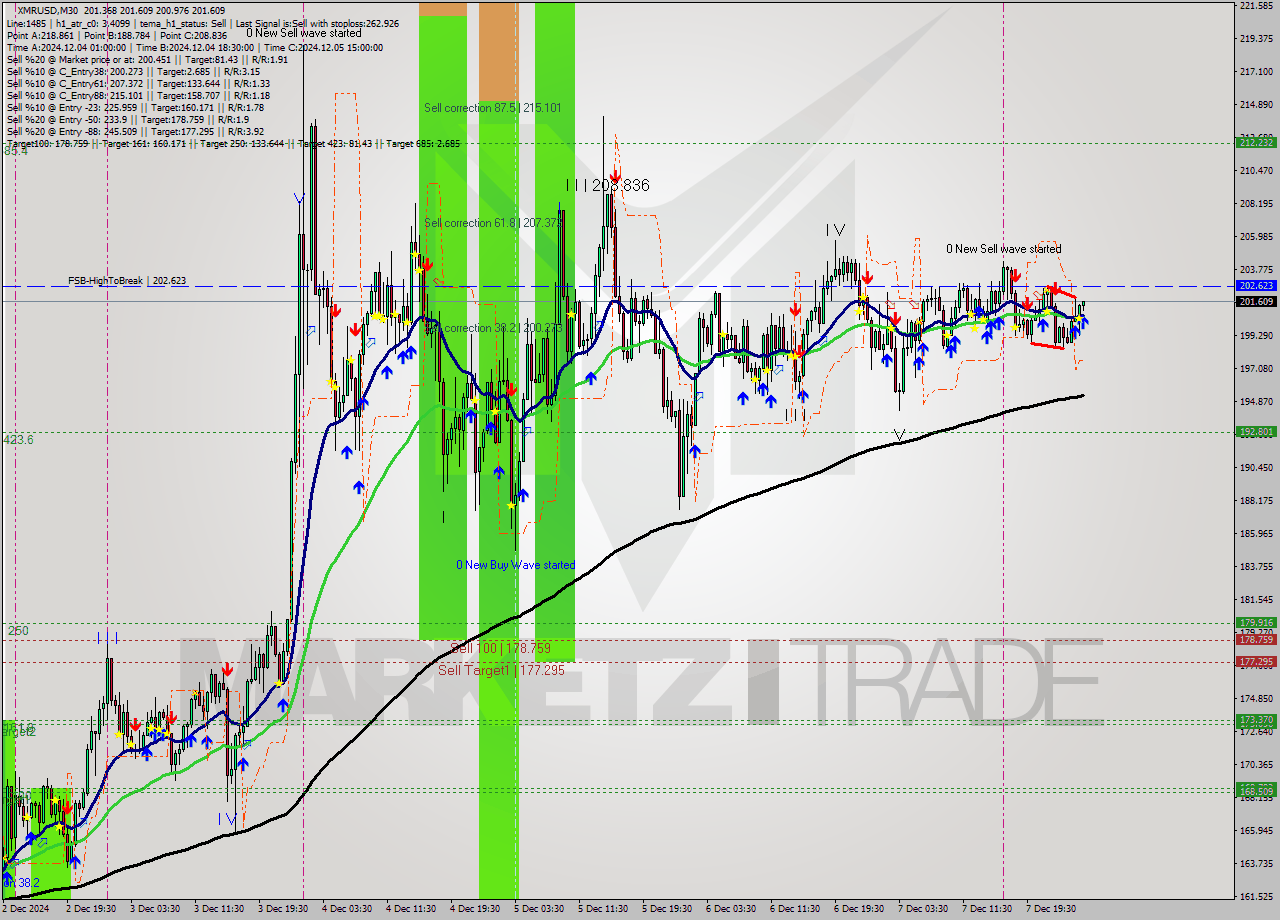
Task: Click the Sell 100 | 178.759 label
Action: [500, 648]
